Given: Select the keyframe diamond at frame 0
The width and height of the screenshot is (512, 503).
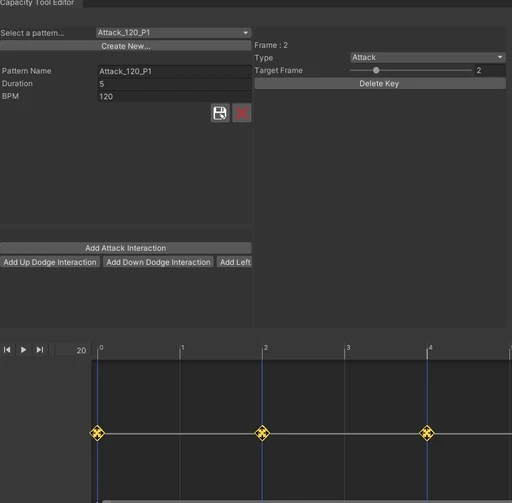Looking at the screenshot, I should coord(97,433).
